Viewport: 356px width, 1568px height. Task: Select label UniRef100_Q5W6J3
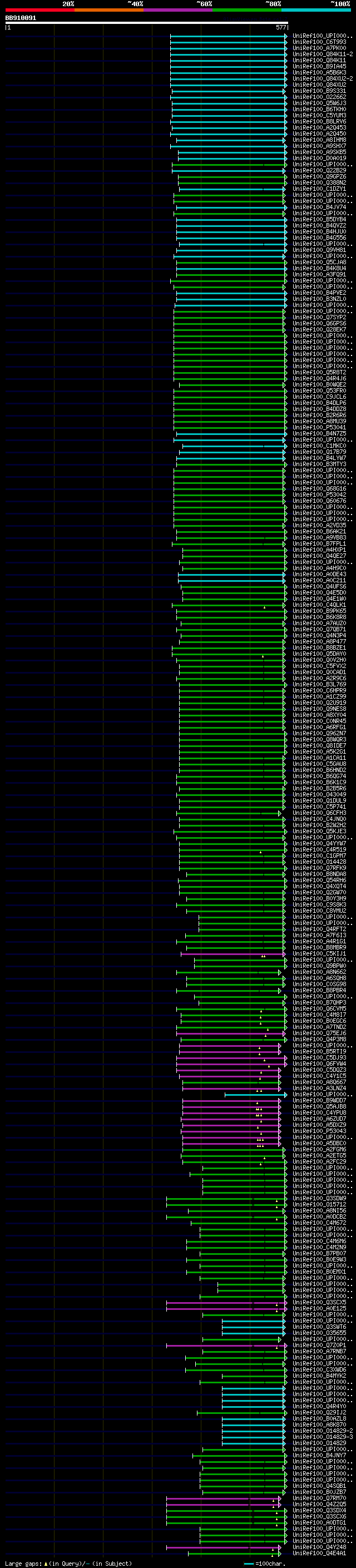tap(319, 103)
